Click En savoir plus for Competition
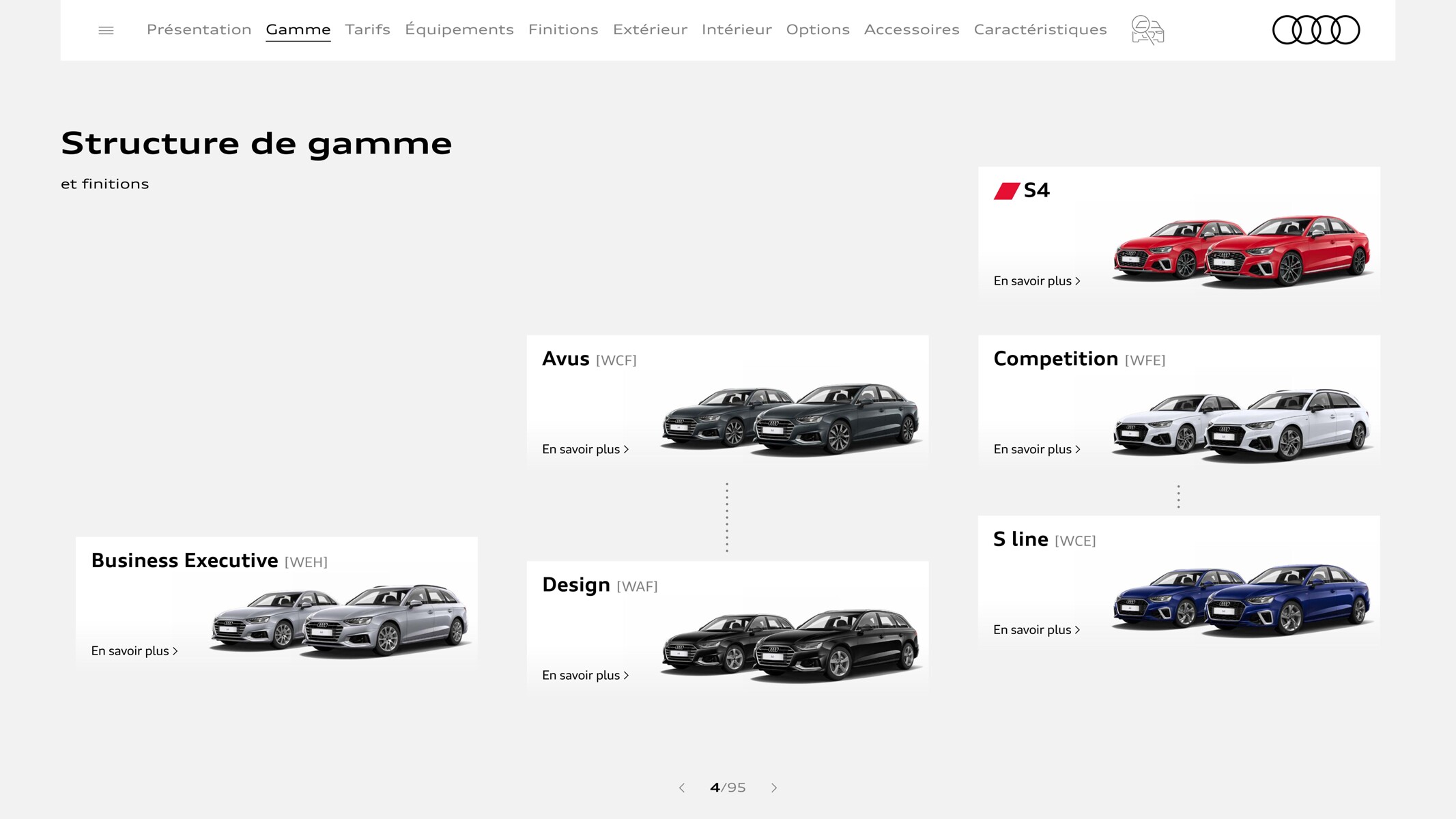Screen dimensions: 1456x819 [1037, 450]
